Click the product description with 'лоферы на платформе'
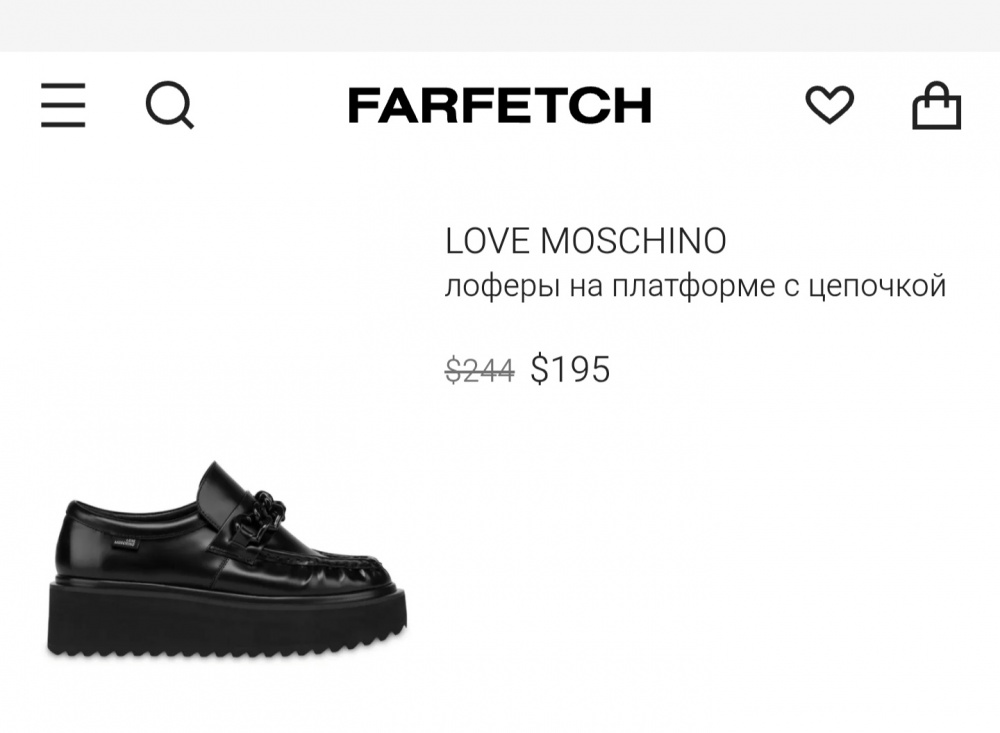1000x733 pixels. (696, 283)
